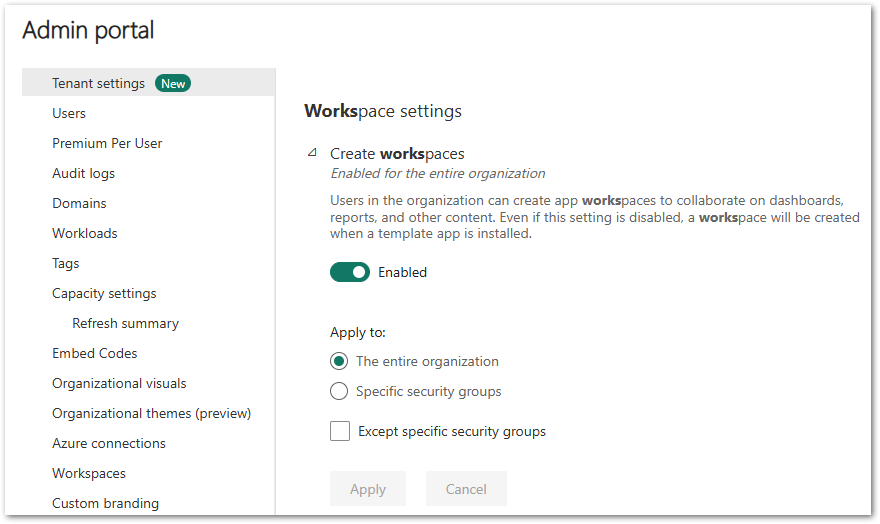The height and width of the screenshot is (524, 880).
Task: Click the New badge beside Tenant settings
Action: click(x=173, y=83)
